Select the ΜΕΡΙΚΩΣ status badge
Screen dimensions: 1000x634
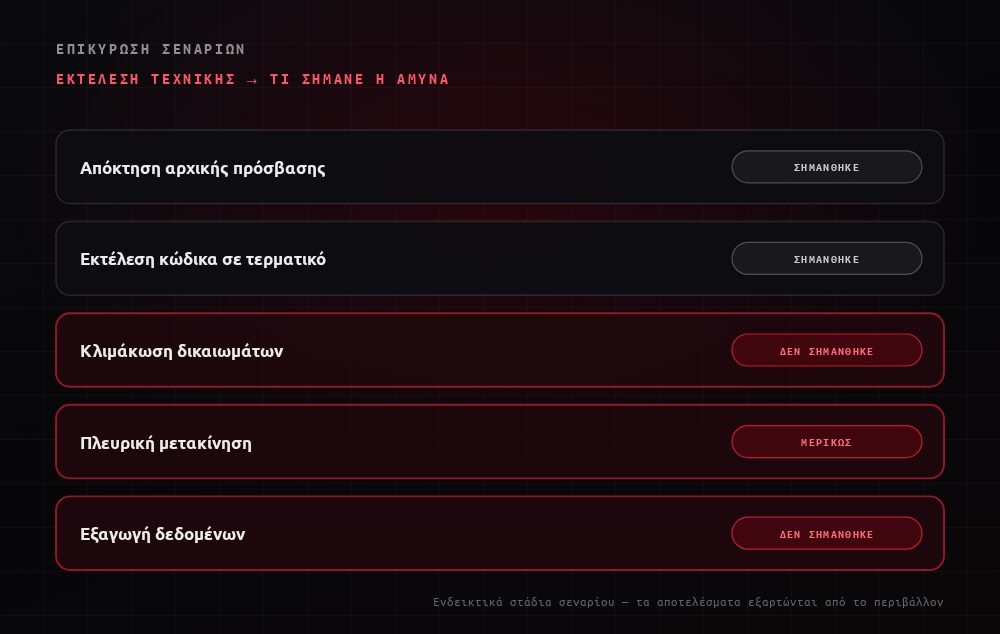[x=827, y=442]
